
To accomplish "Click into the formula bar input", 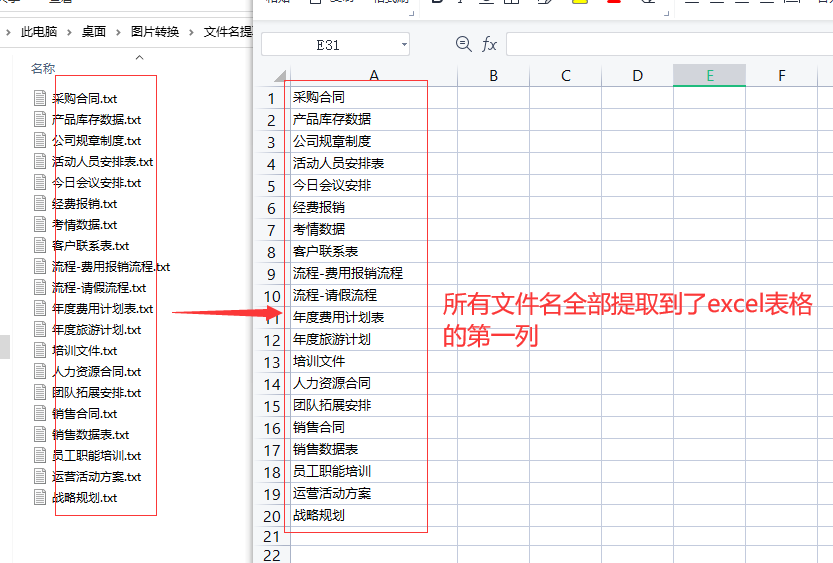I will pyautogui.click(x=669, y=44).
